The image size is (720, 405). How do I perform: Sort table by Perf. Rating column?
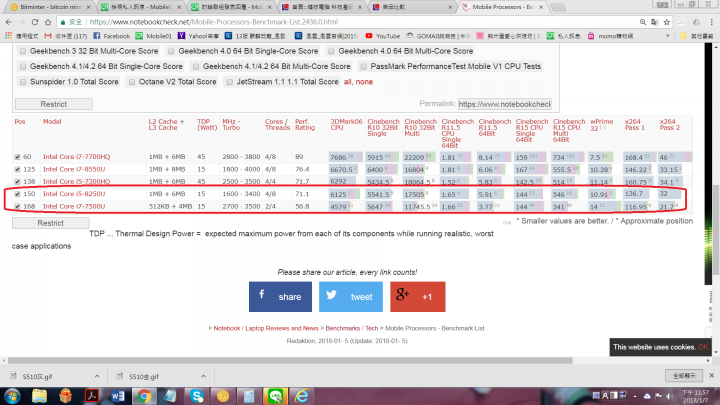point(305,124)
